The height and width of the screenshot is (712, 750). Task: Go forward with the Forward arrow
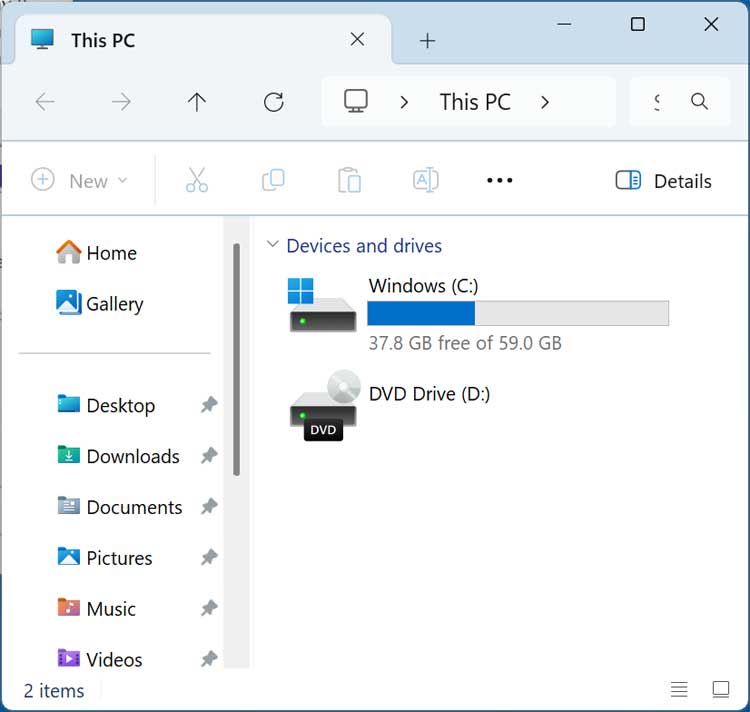pyautogui.click(x=121, y=102)
